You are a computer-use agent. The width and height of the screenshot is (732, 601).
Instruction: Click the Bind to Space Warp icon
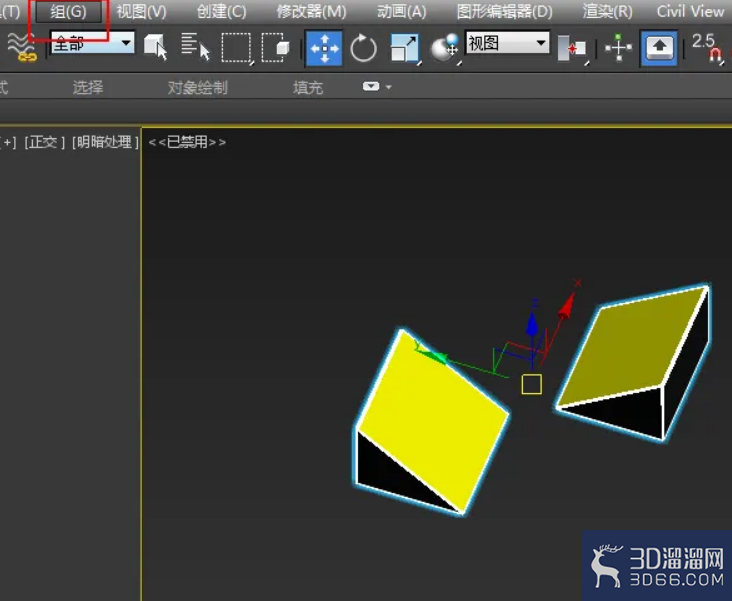coord(21,47)
